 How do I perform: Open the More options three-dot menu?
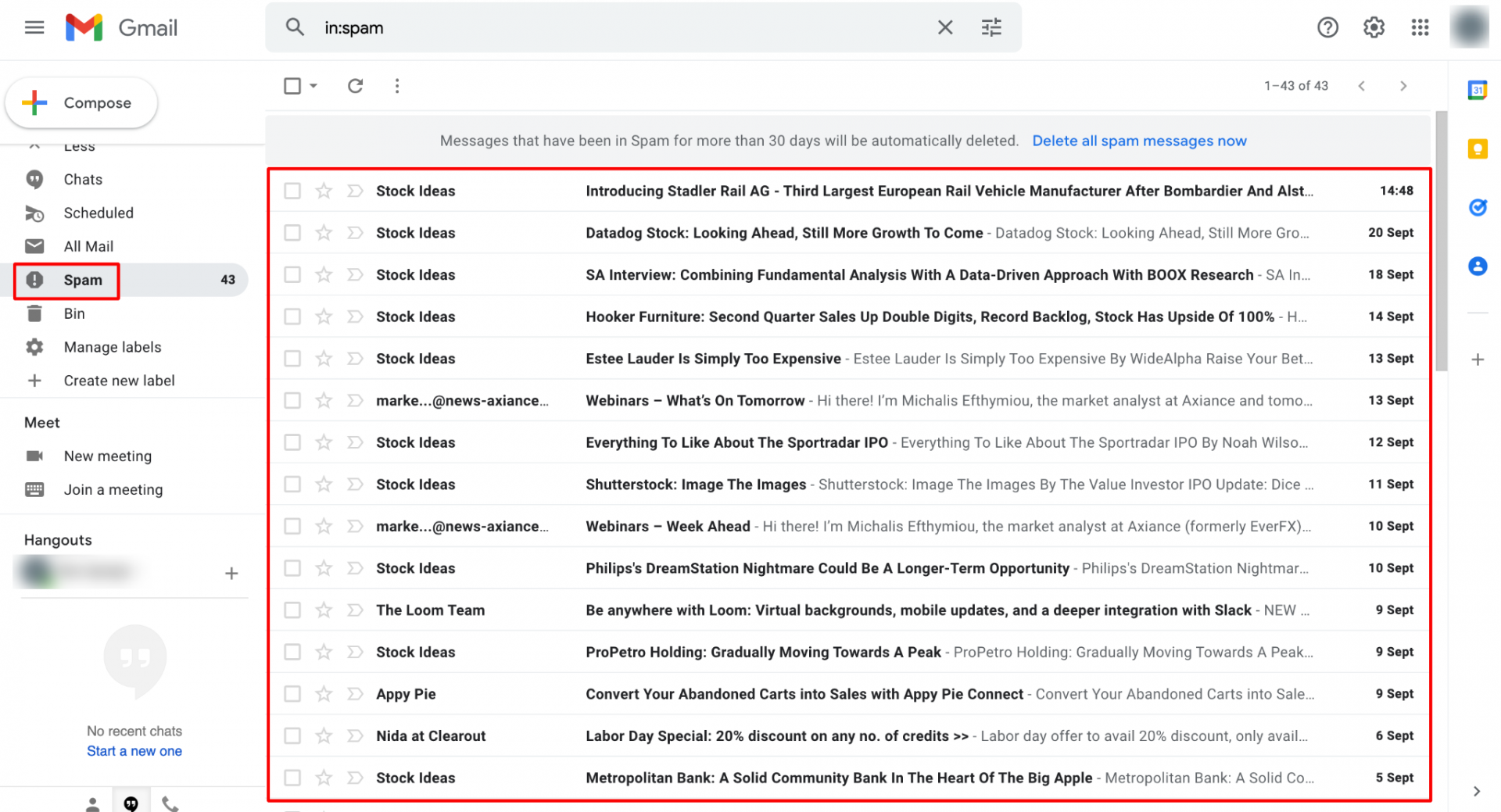(x=397, y=86)
